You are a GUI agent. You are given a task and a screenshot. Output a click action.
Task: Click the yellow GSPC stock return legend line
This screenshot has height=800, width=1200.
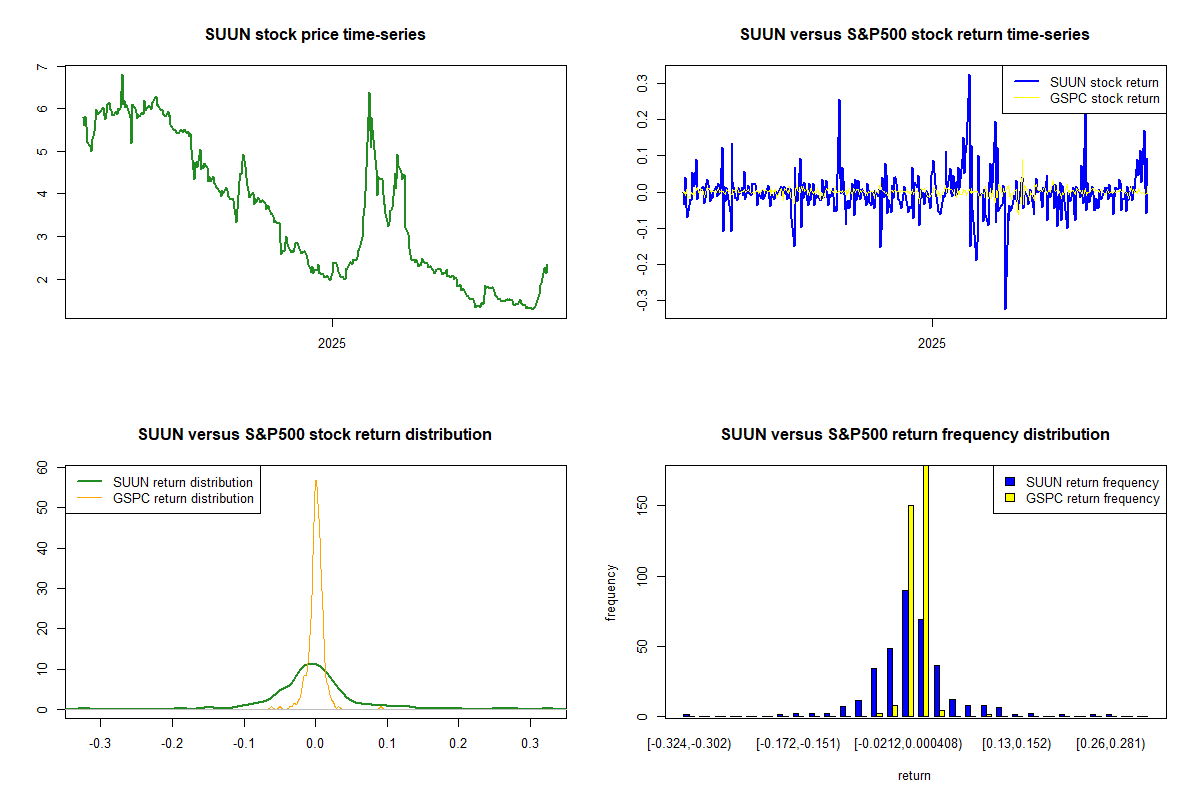1027,99
